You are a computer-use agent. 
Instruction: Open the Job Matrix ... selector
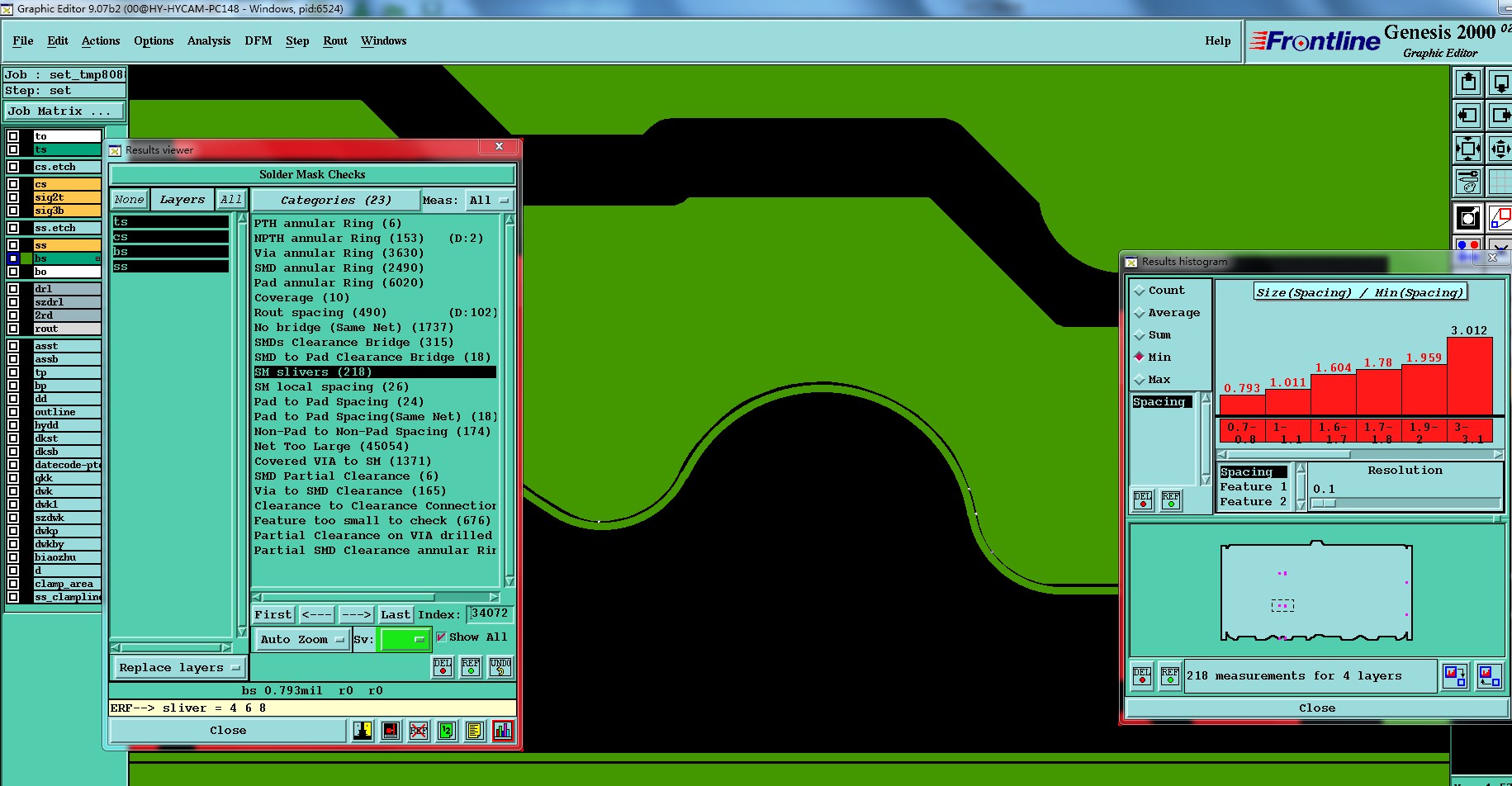tap(65, 111)
